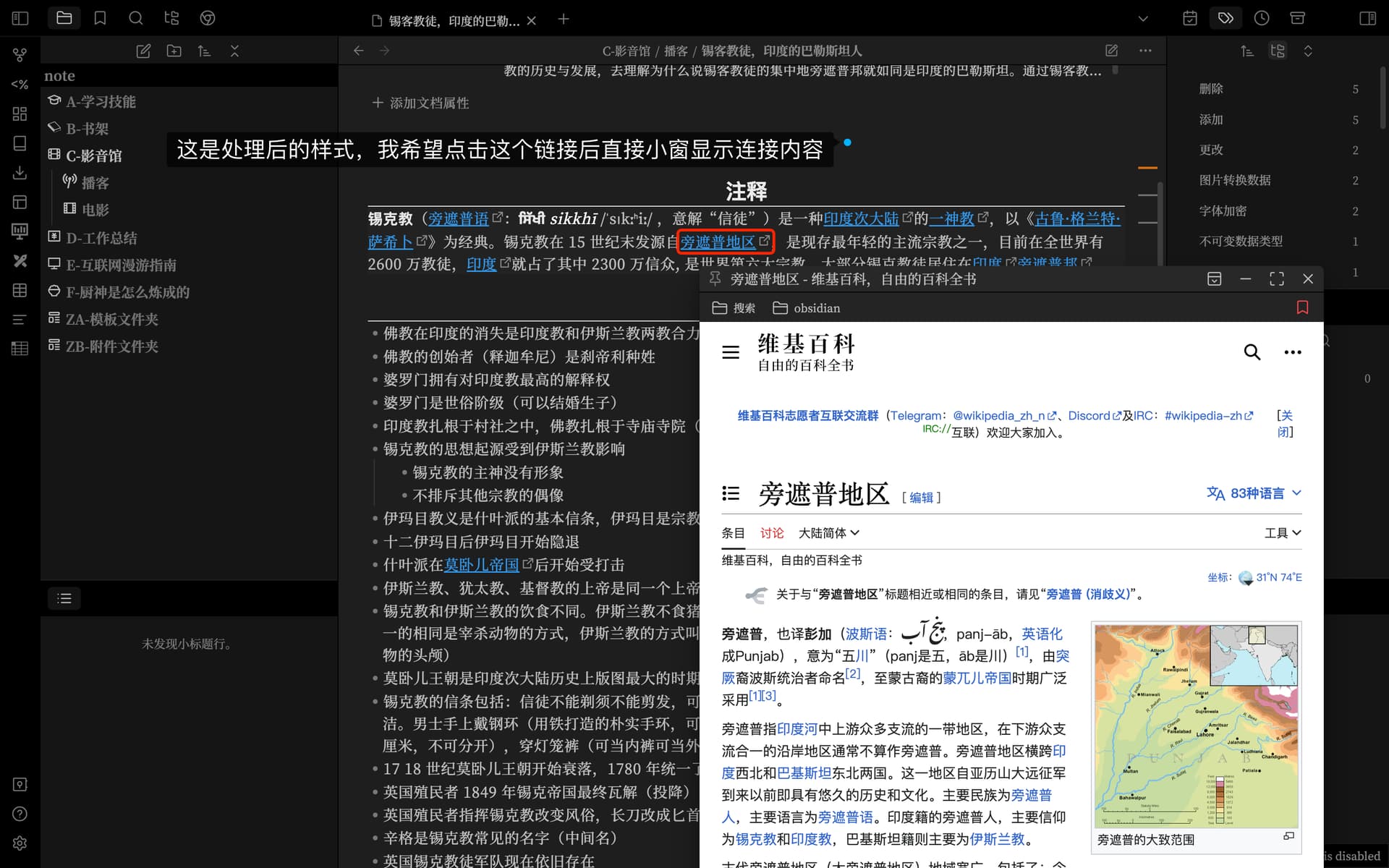The height and width of the screenshot is (868, 1389).
Task: Open popup window's dropdown box icon
Action: (1215, 279)
